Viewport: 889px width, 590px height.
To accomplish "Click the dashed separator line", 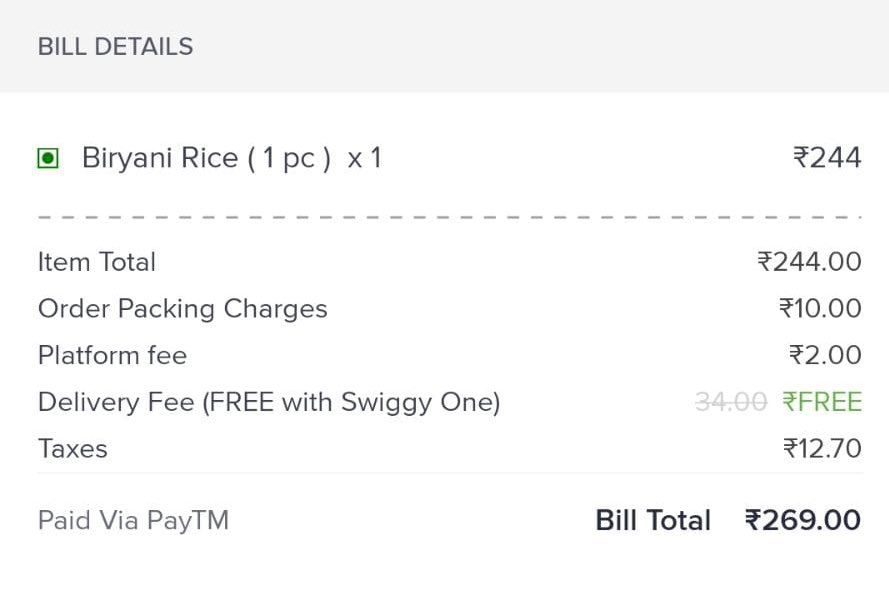I will click(449, 216).
